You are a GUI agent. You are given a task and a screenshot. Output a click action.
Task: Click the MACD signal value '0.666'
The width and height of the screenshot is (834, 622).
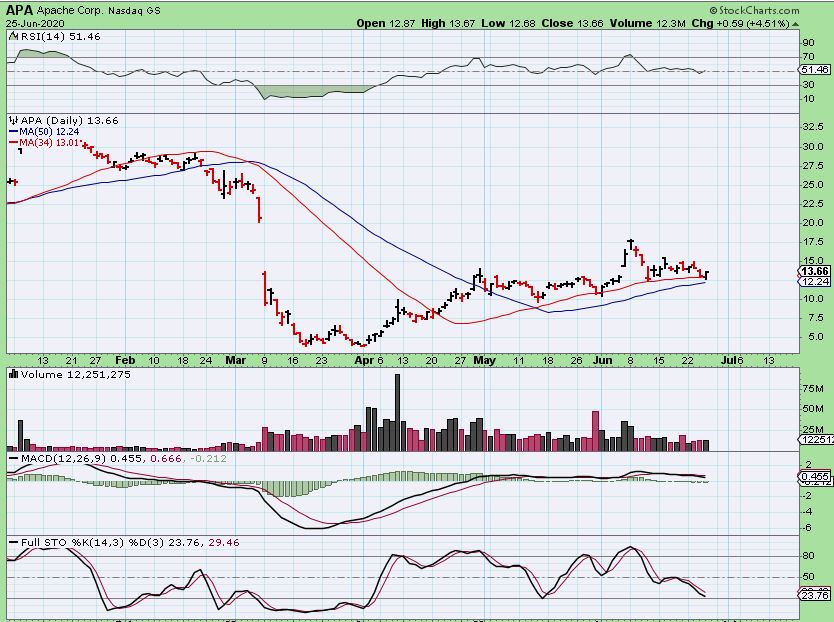[166, 458]
